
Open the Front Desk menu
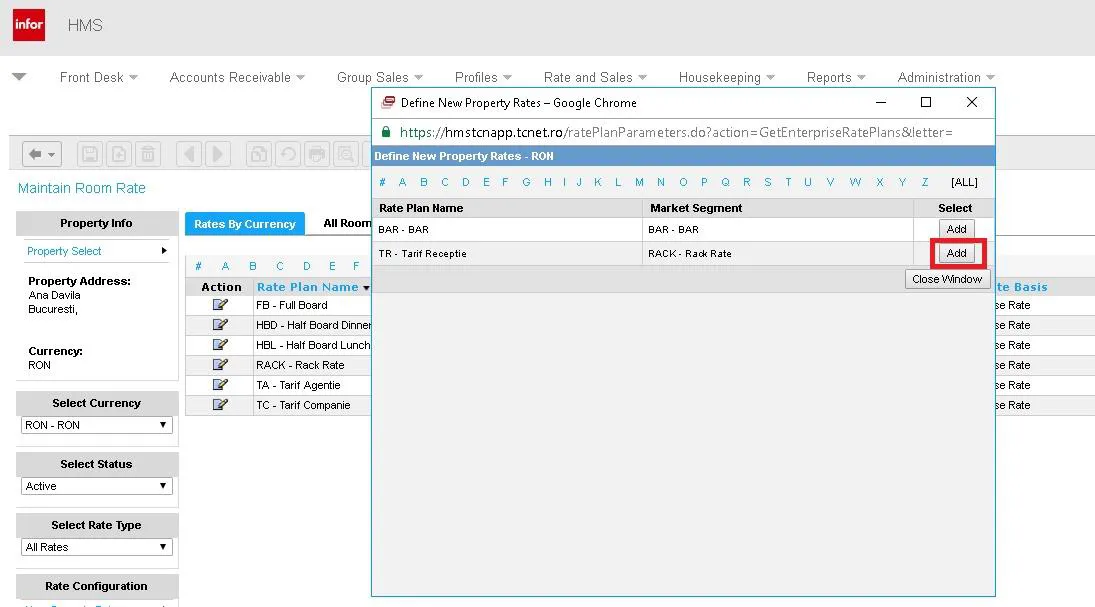click(x=98, y=78)
